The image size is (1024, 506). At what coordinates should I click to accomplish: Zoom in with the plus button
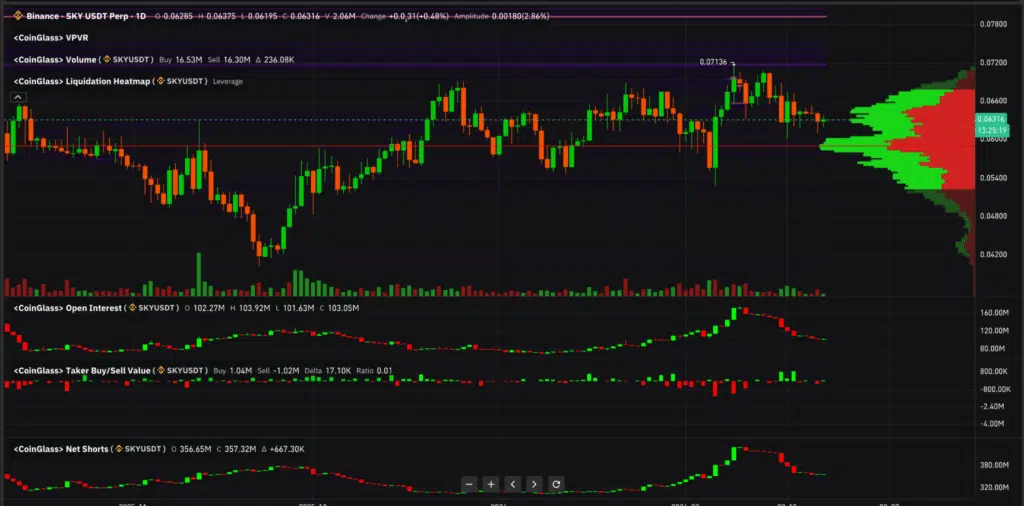tap(491, 484)
